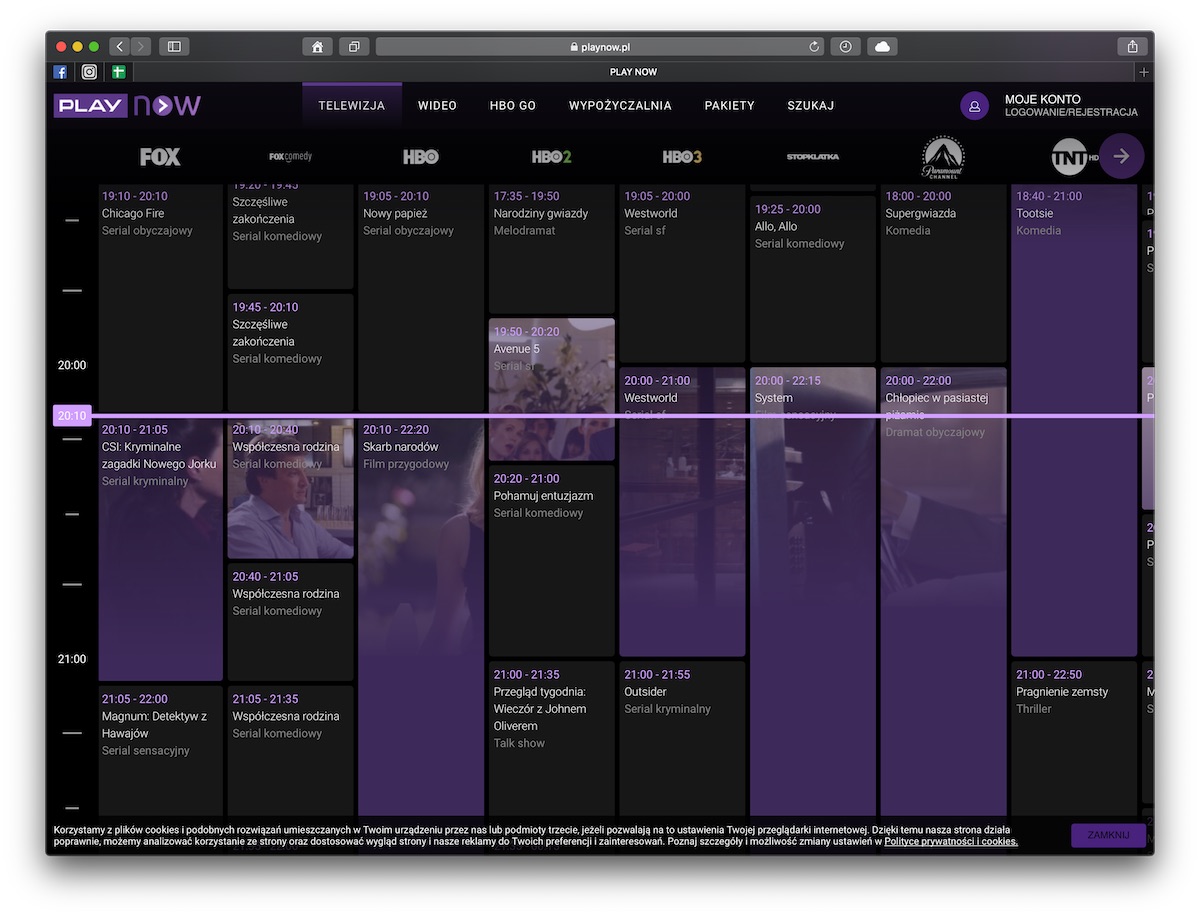Open a new tab with plus button
Image resolution: width=1200 pixels, height=916 pixels.
pyautogui.click(x=1144, y=72)
